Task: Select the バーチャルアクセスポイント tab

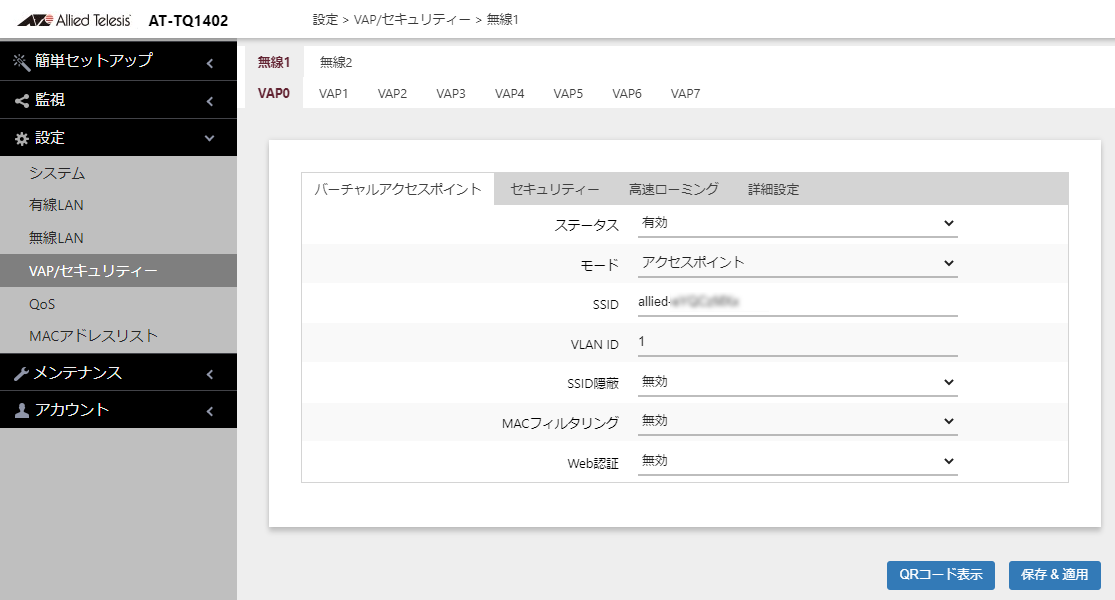Action: coord(398,189)
